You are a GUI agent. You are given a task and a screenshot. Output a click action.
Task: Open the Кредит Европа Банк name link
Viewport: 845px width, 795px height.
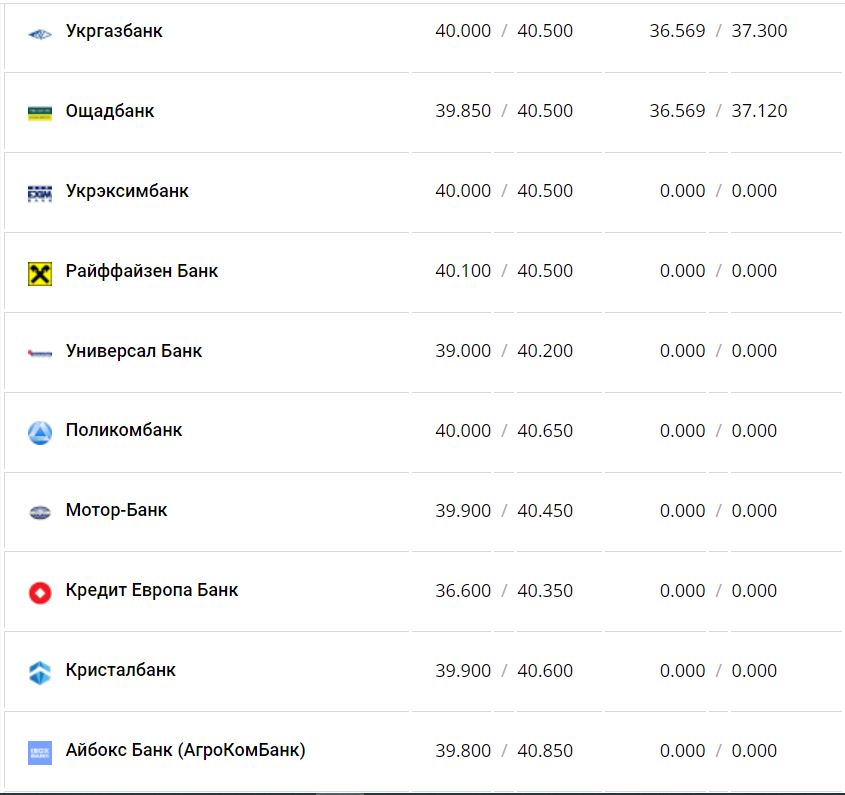point(152,590)
